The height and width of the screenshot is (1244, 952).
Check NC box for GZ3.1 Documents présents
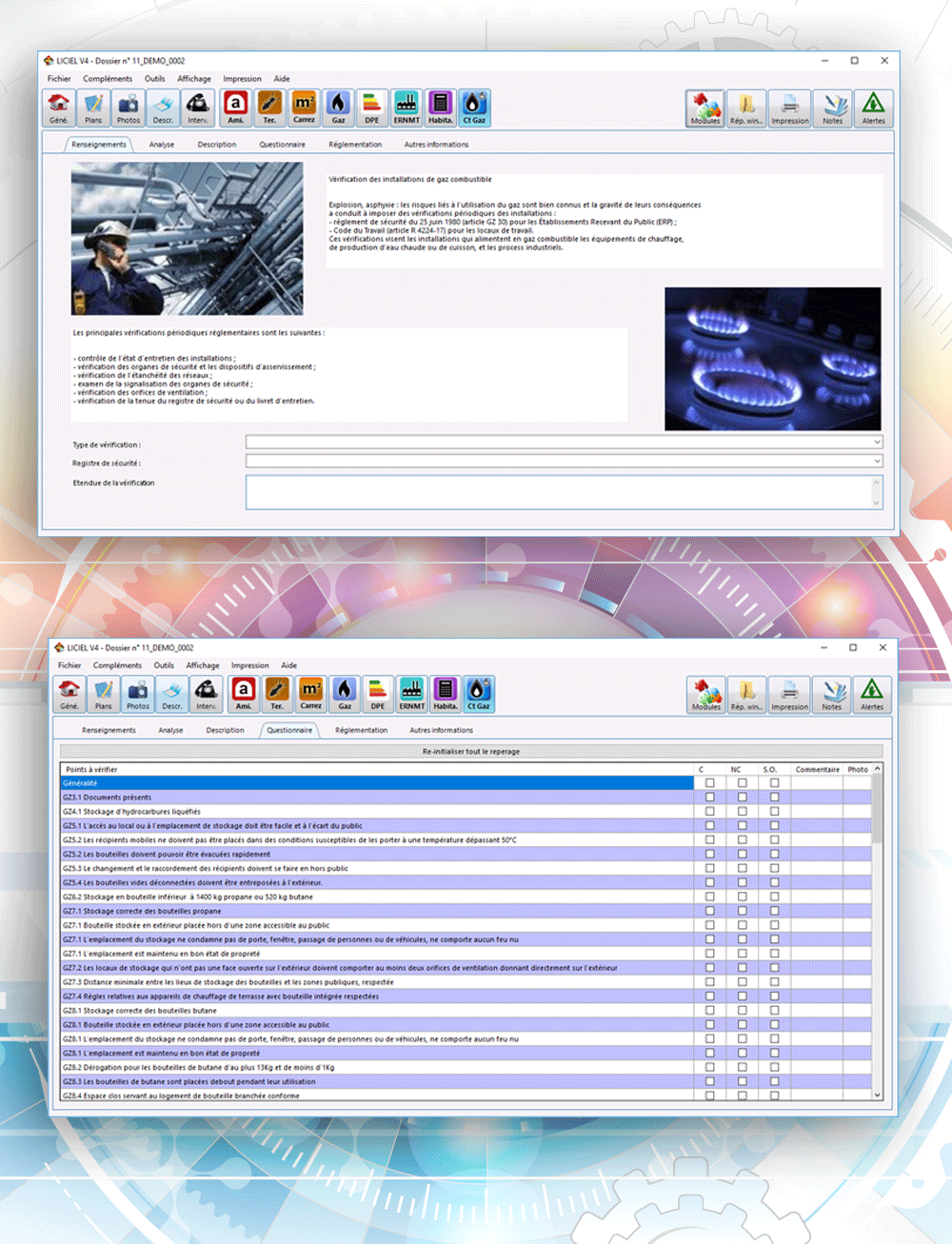(742, 798)
